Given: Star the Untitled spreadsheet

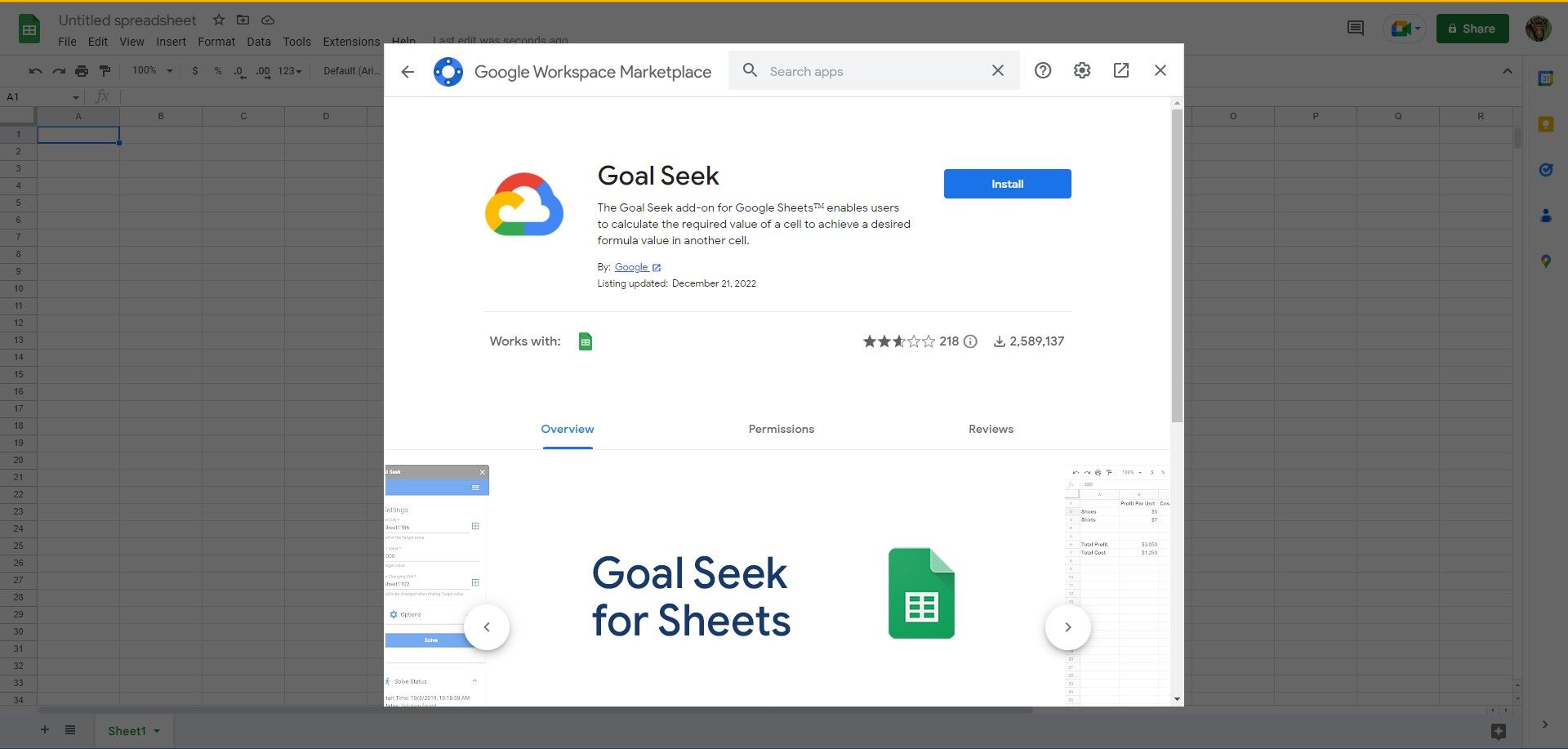Looking at the screenshot, I should pos(217,20).
